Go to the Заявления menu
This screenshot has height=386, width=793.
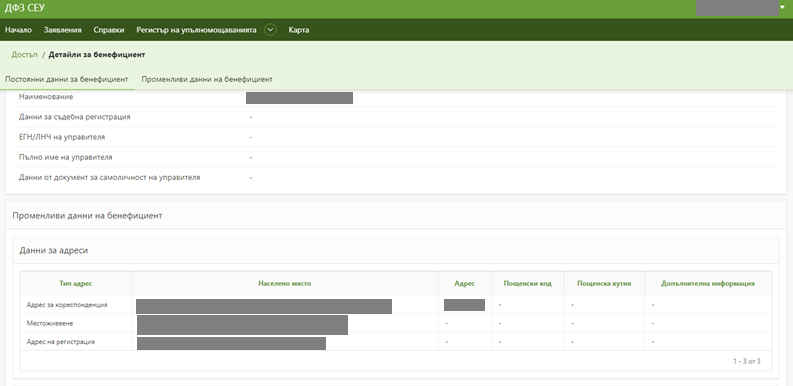[x=63, y=30]
